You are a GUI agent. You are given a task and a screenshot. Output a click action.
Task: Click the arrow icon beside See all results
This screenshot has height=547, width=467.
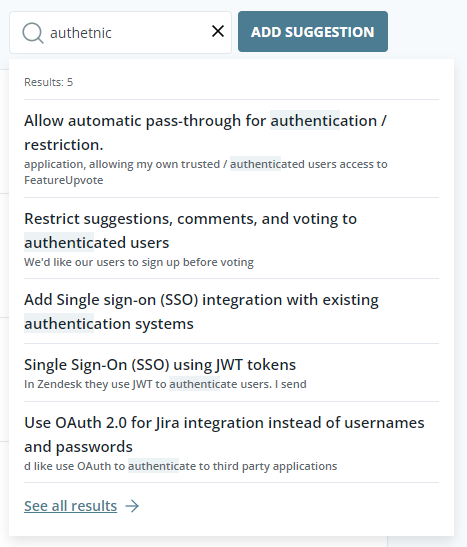[132, 506]
